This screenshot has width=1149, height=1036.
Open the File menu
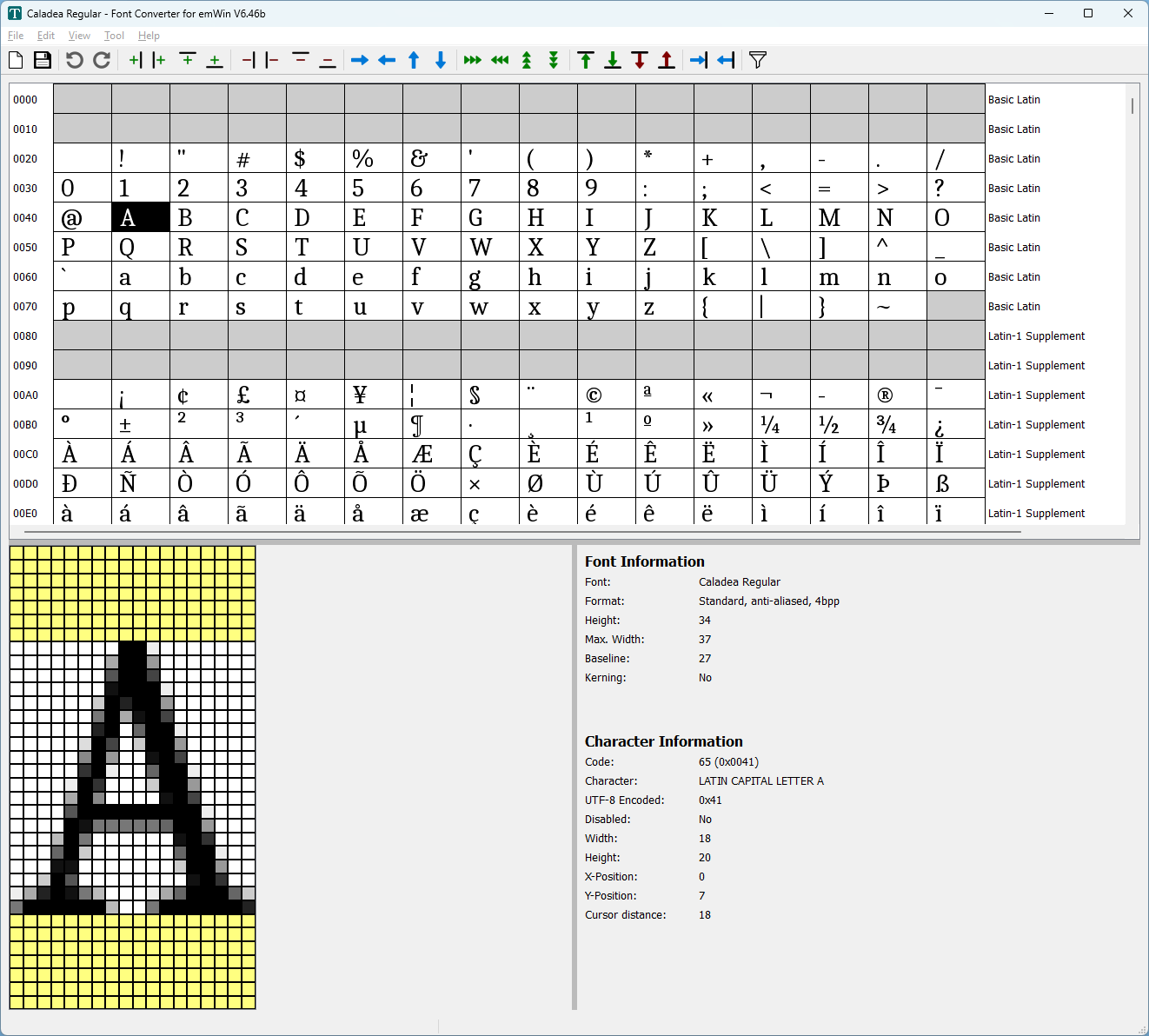click(16, 36)
